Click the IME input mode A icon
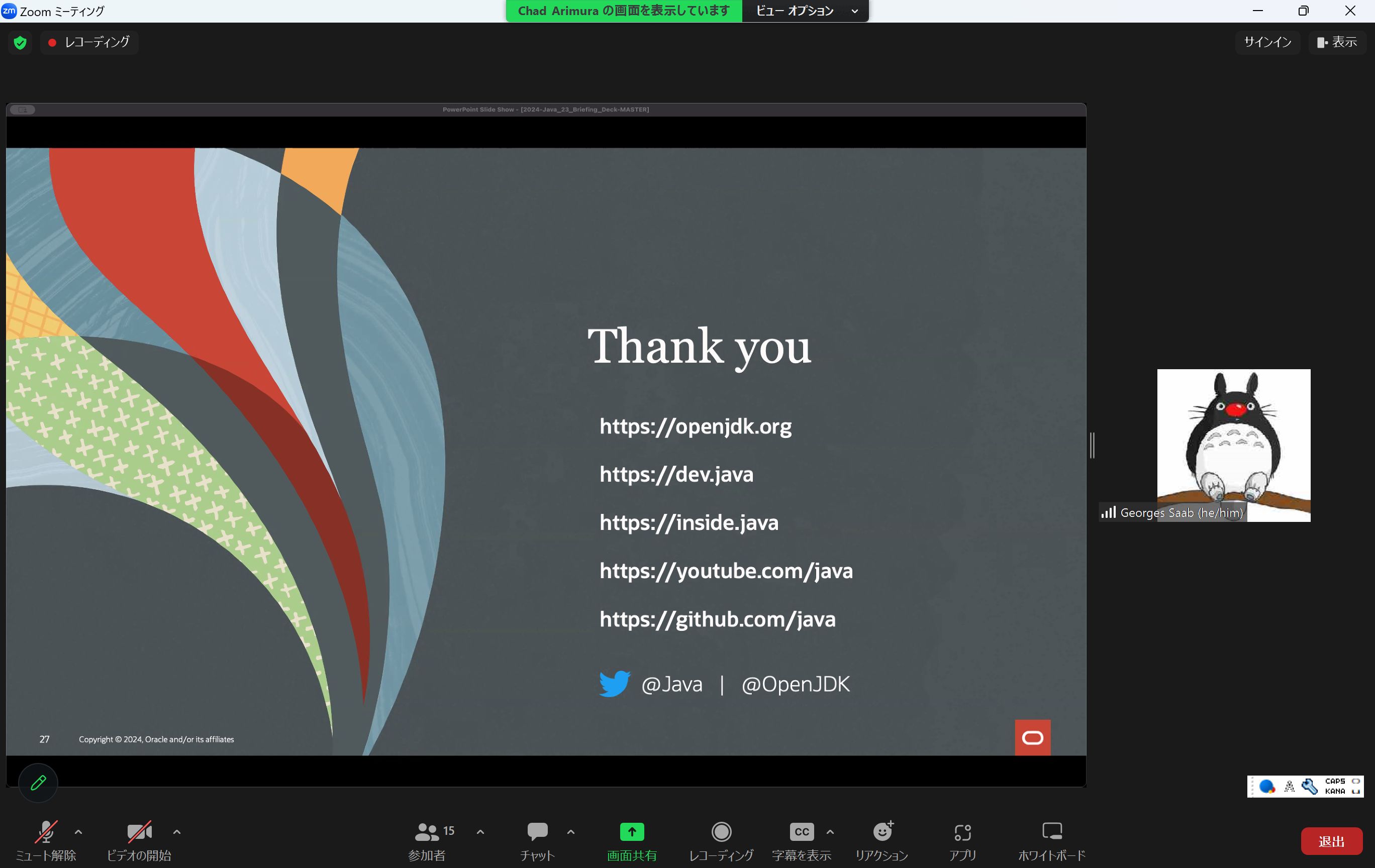 pos(1290,787)
